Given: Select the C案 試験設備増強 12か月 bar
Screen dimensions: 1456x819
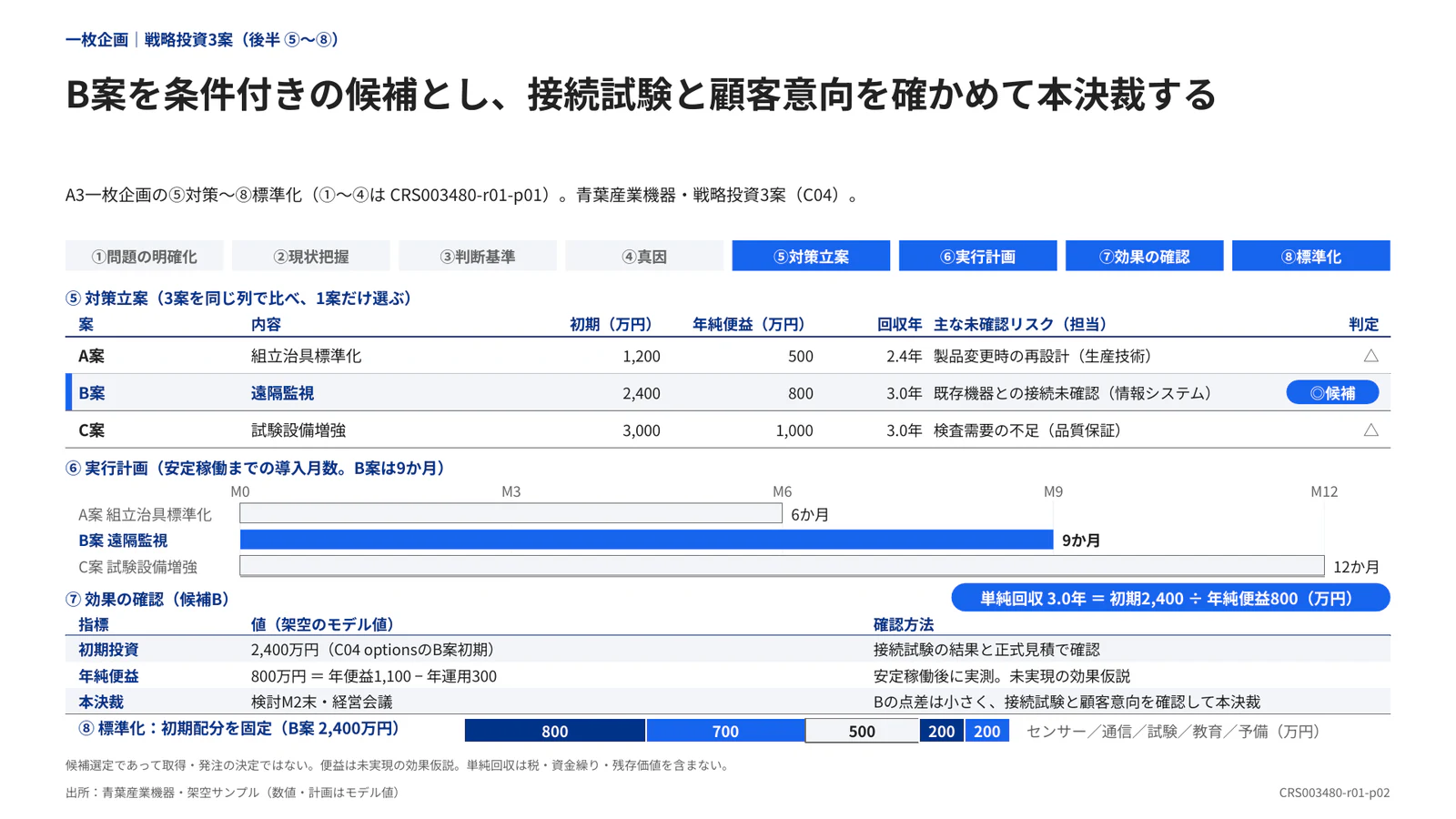Looking at the screenshot, I should pos(782,566).
